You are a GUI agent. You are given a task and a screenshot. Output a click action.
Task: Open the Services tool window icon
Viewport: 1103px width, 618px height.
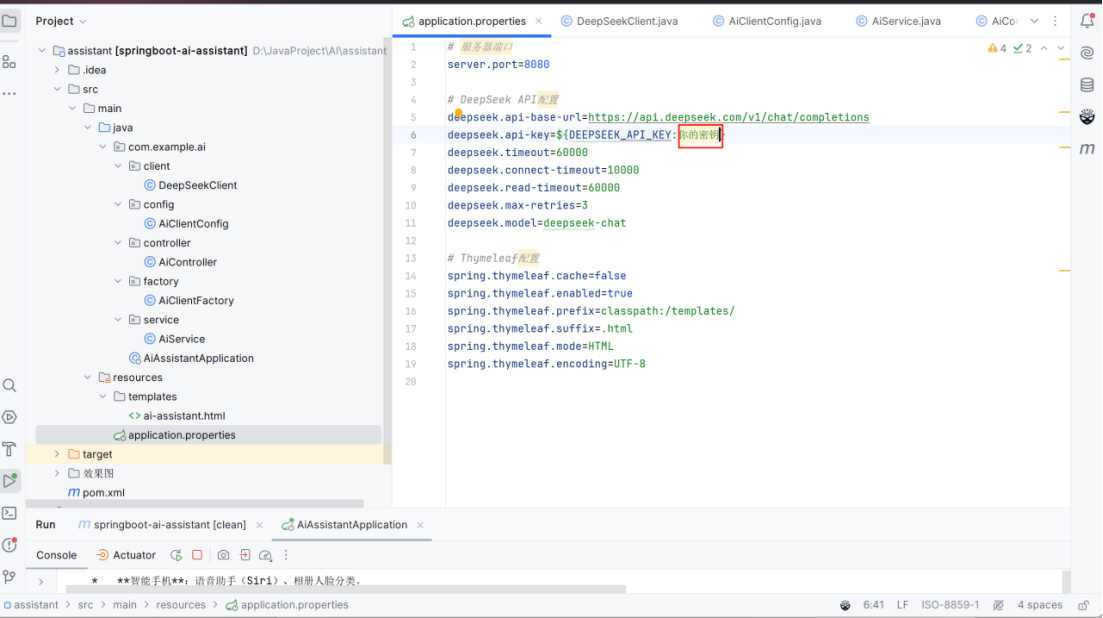(10, 417)
